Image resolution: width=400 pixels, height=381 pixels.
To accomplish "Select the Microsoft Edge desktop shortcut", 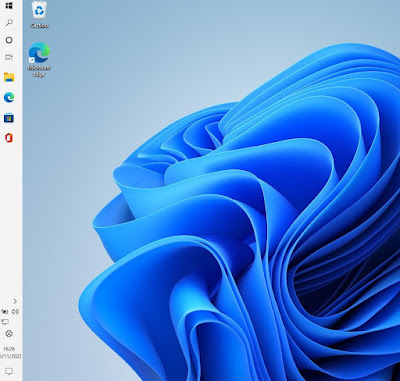I will click(39, 60).
